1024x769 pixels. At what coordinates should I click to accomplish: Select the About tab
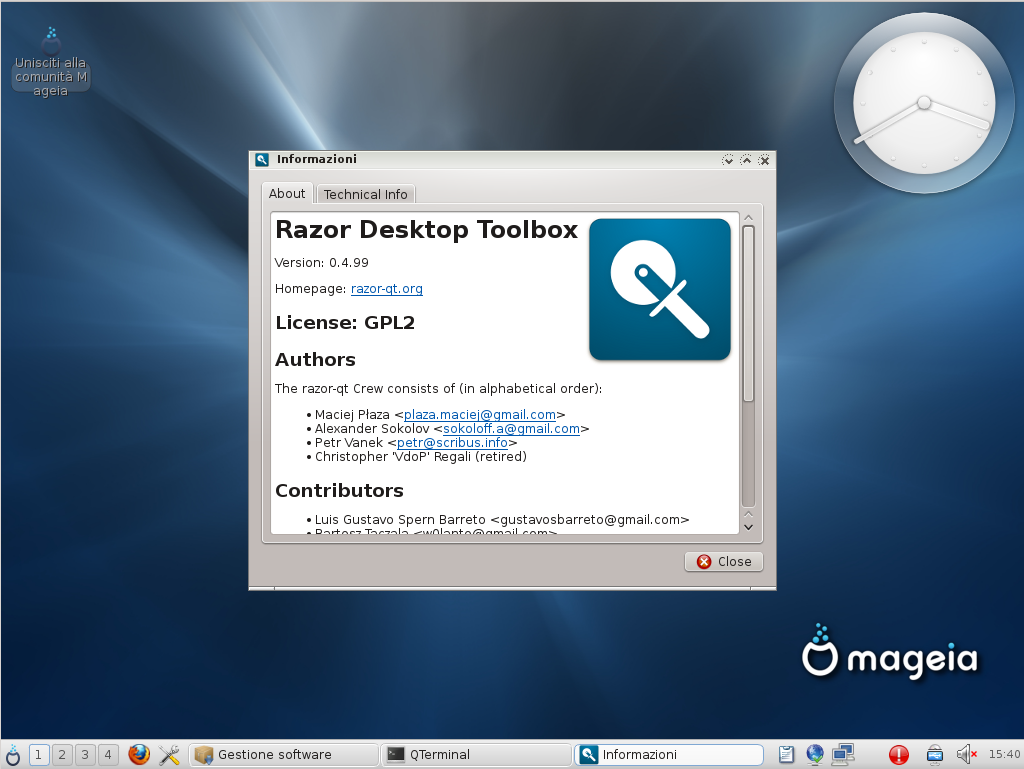287,193
